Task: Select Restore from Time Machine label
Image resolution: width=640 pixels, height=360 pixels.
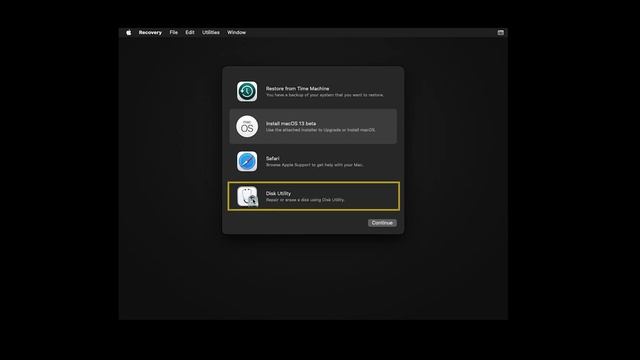Action: point(297,89)
